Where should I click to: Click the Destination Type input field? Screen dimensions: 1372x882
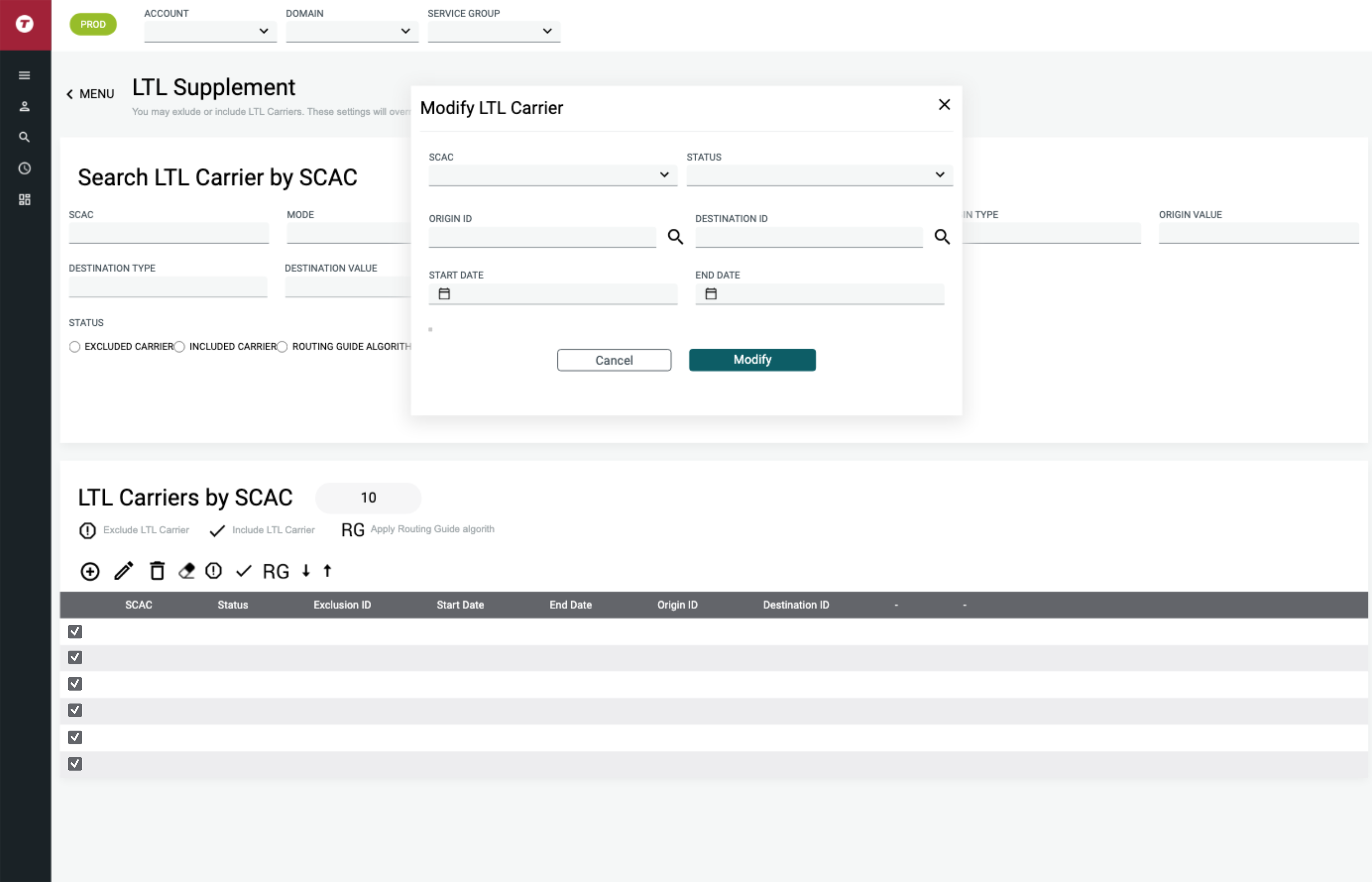click(168, 287)
